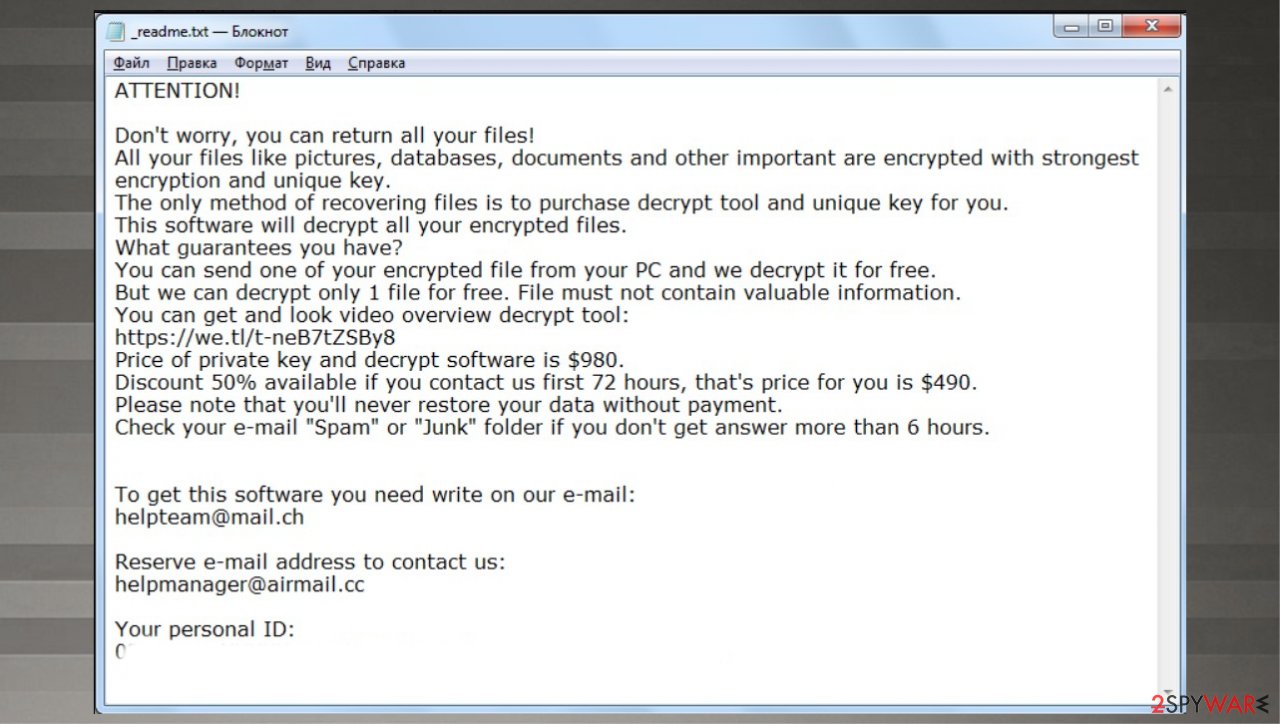
Task: Maximize the Notepad window
Action: [1105, 27]
